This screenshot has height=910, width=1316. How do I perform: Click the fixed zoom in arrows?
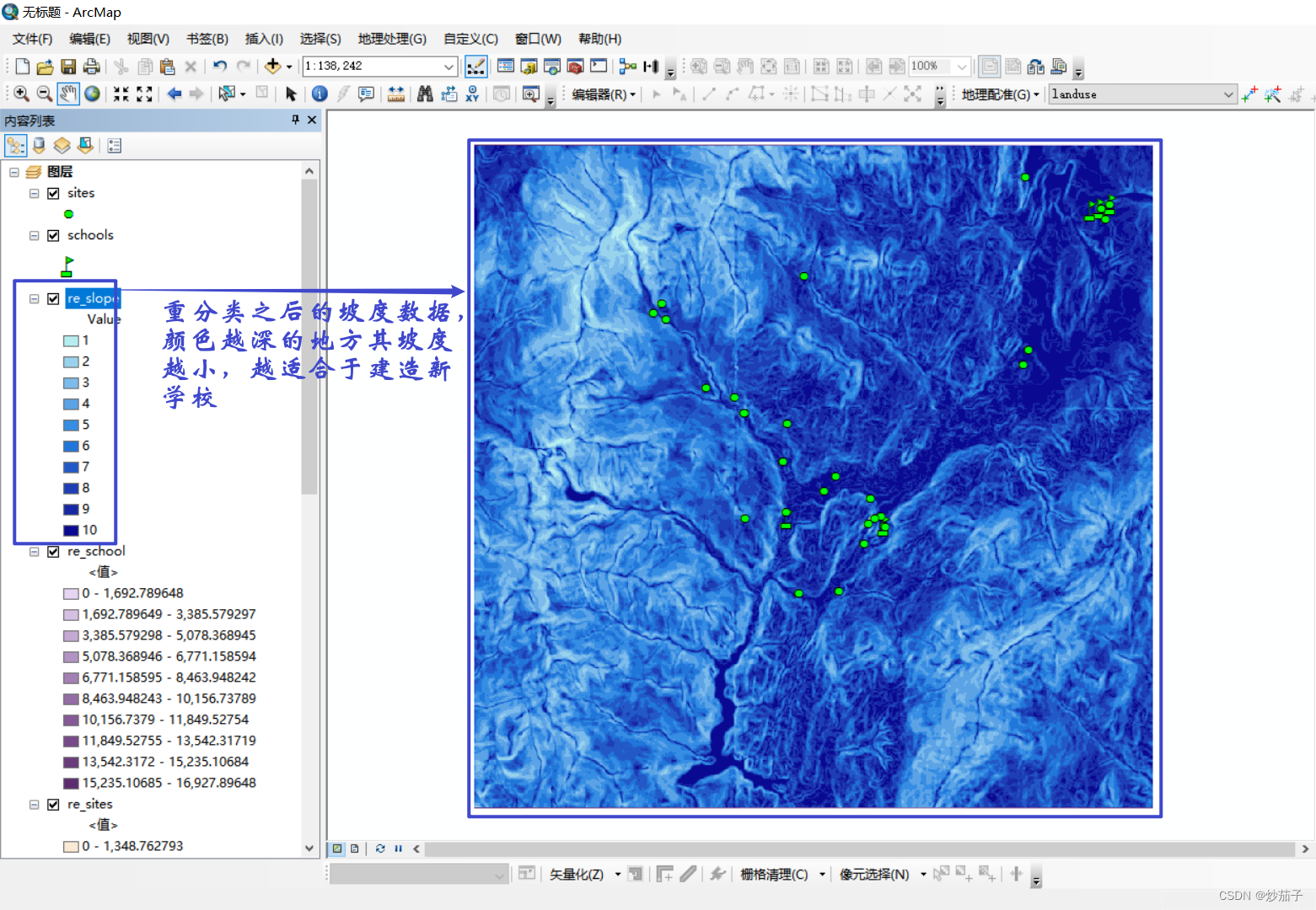[x=121, y=94]
